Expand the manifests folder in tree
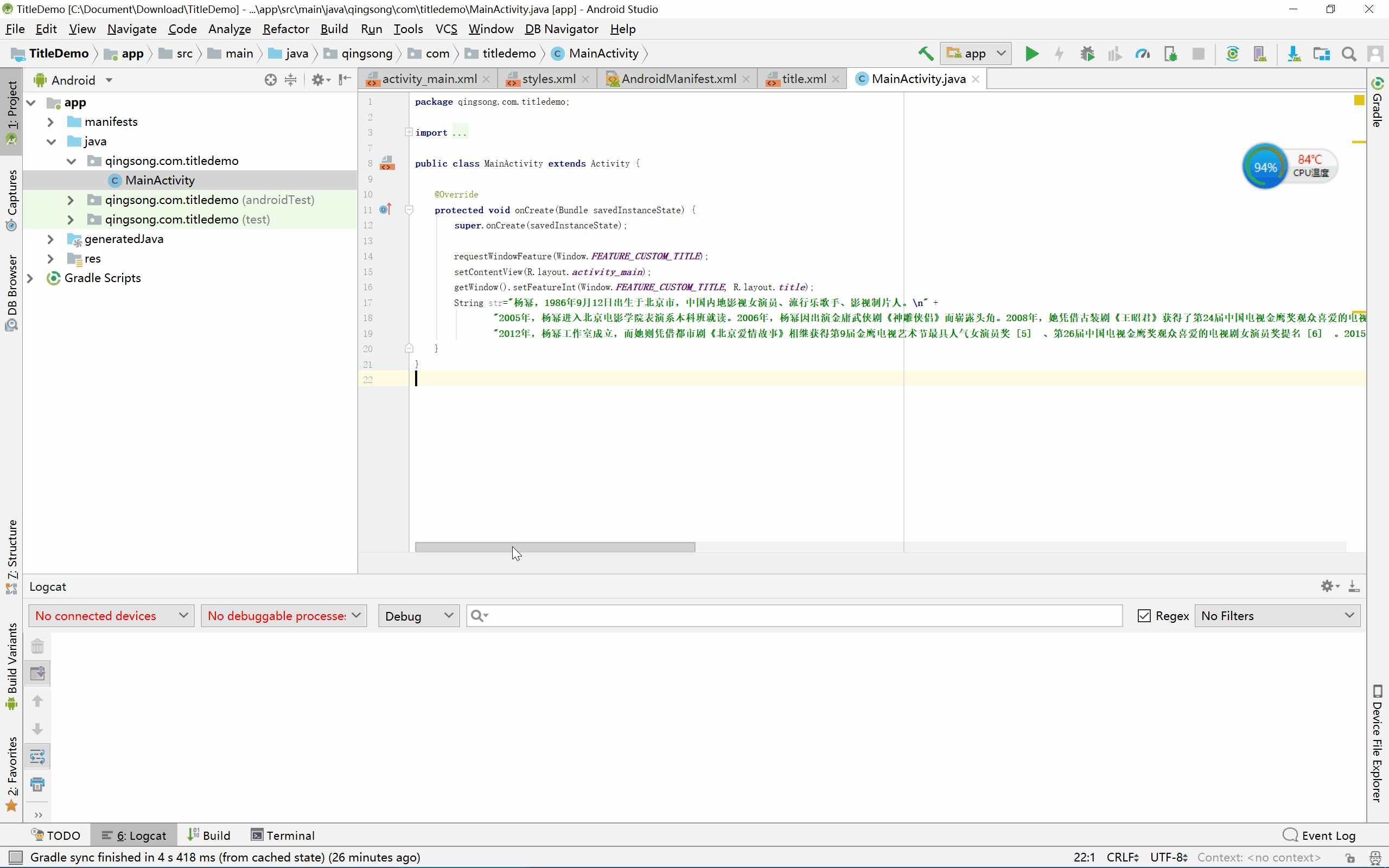Viewport: 1389px width, 868px height. tap(50, 122)
